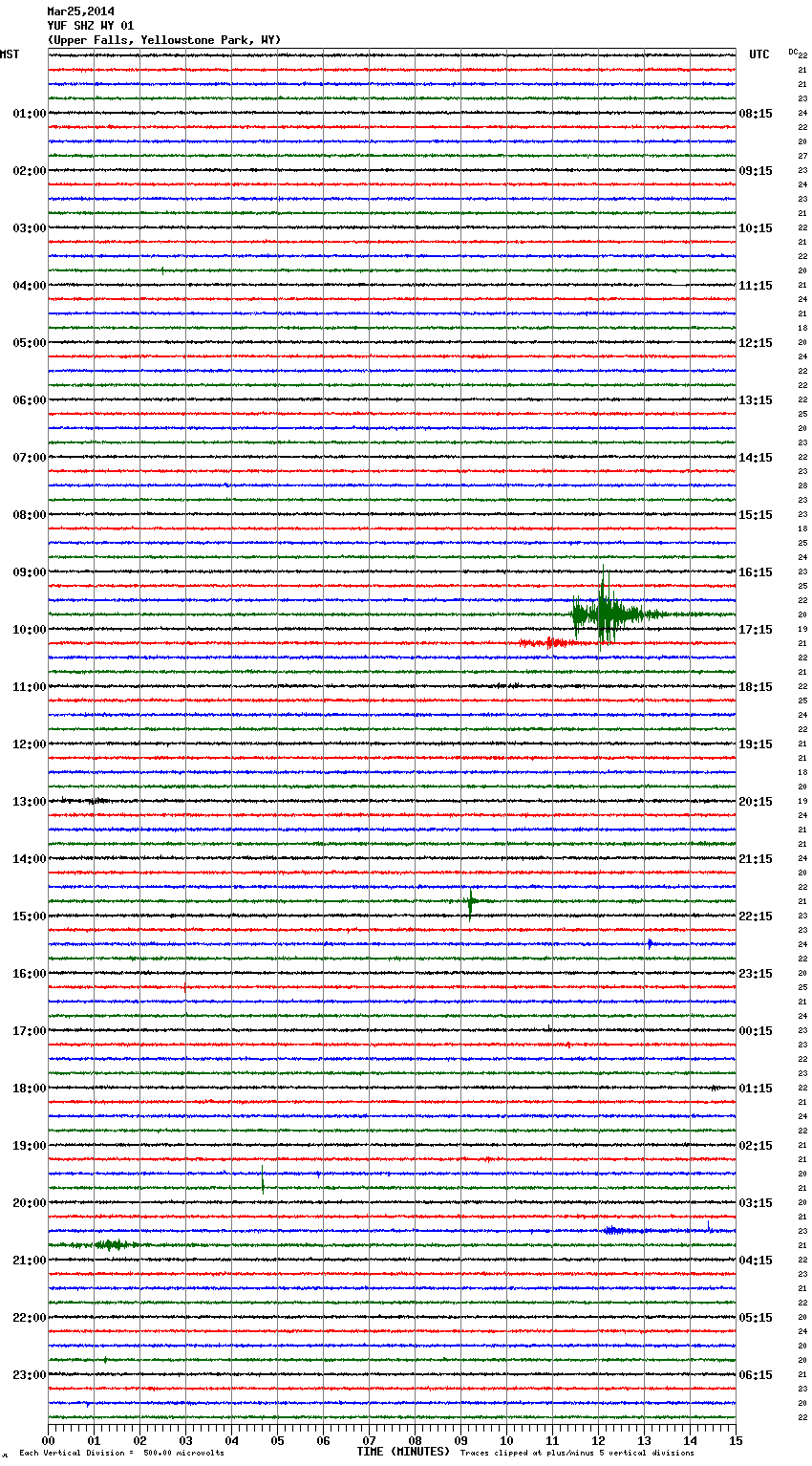Click the 09:15 UTC time label
The width and height of the screenshot is (812, 1466).
point(756,171)
